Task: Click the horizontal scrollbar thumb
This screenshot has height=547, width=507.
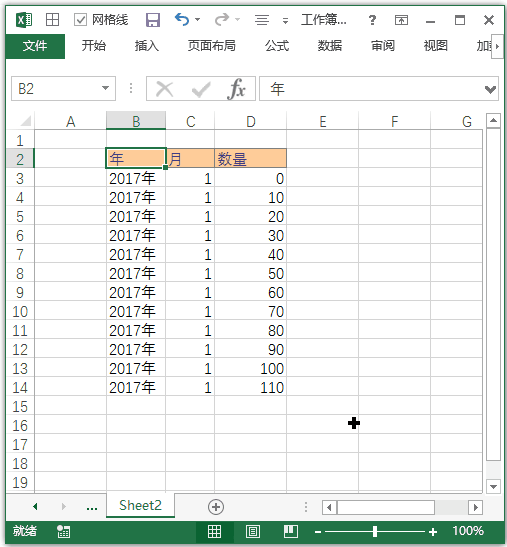Action: click(386, 507)
